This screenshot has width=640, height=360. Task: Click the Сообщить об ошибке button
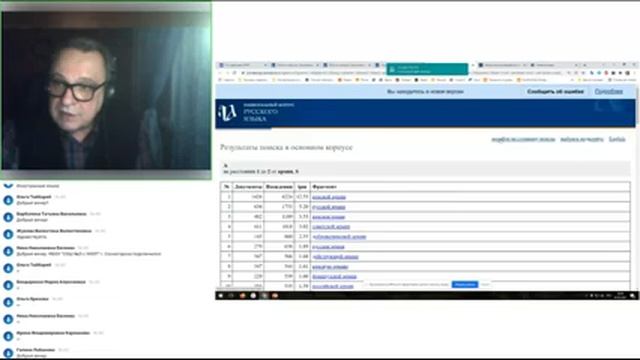[x=555, y=91]
